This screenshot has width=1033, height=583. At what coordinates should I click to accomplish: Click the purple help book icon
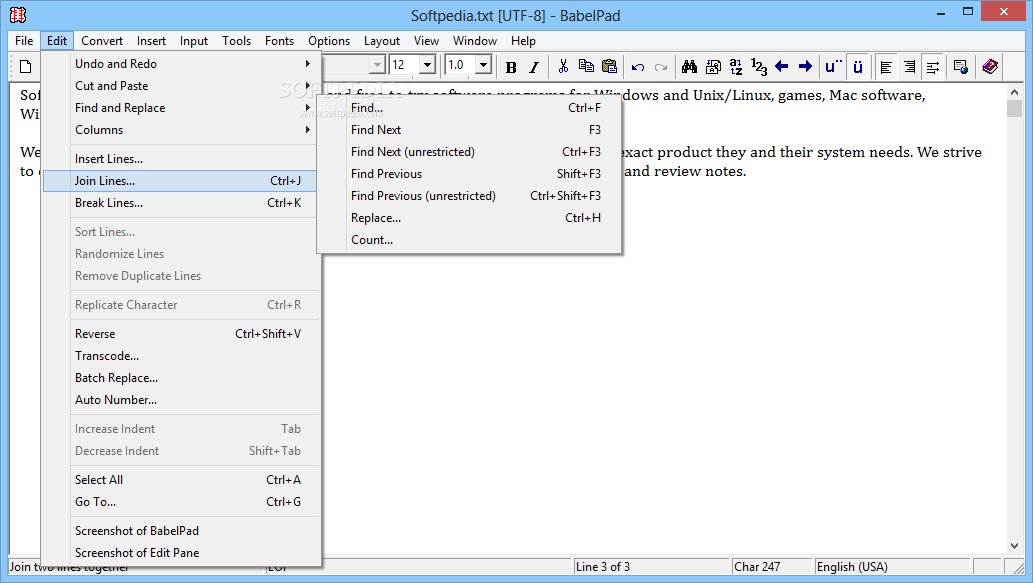(990, 67)
